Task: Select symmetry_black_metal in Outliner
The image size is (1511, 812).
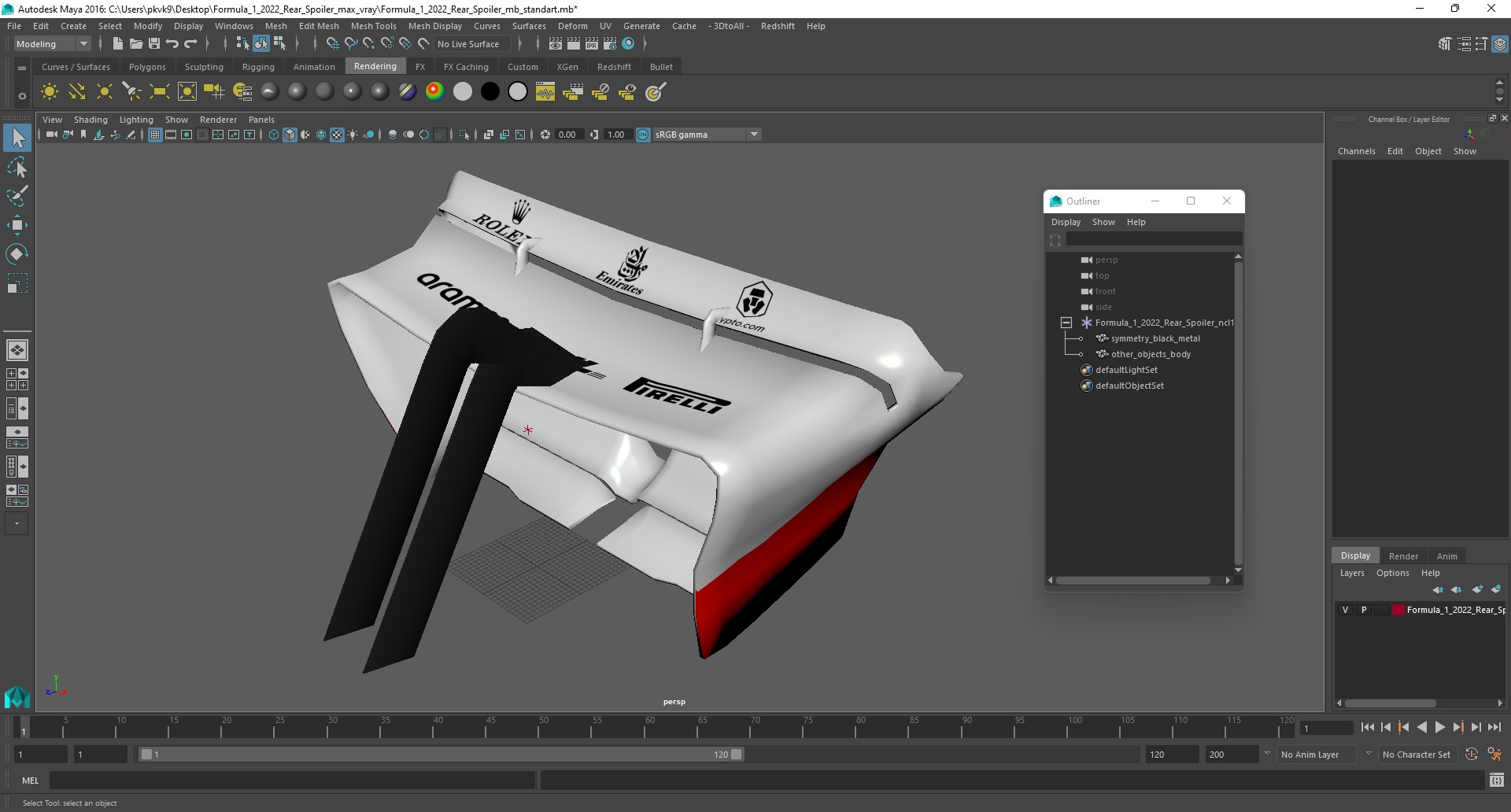Action: click(x=1155, y=338)
